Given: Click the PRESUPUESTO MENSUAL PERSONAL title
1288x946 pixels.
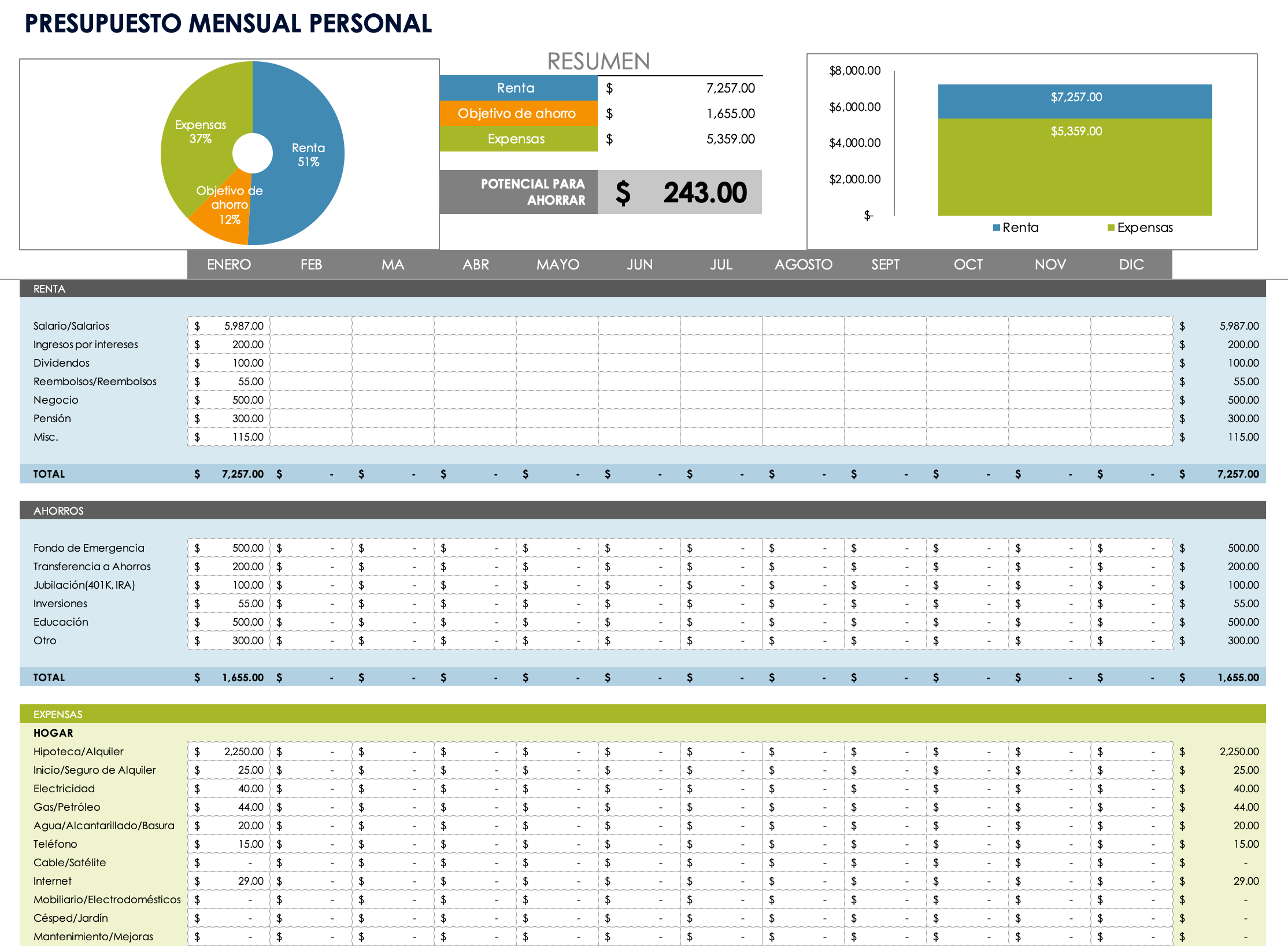Looking at the screenshot, I should pyautogui.click(x=228, y=24).
